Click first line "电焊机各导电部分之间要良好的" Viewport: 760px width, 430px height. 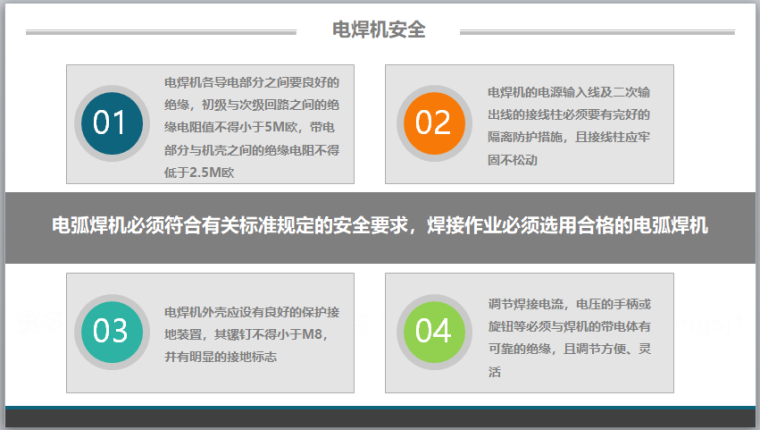pos(252,82)
